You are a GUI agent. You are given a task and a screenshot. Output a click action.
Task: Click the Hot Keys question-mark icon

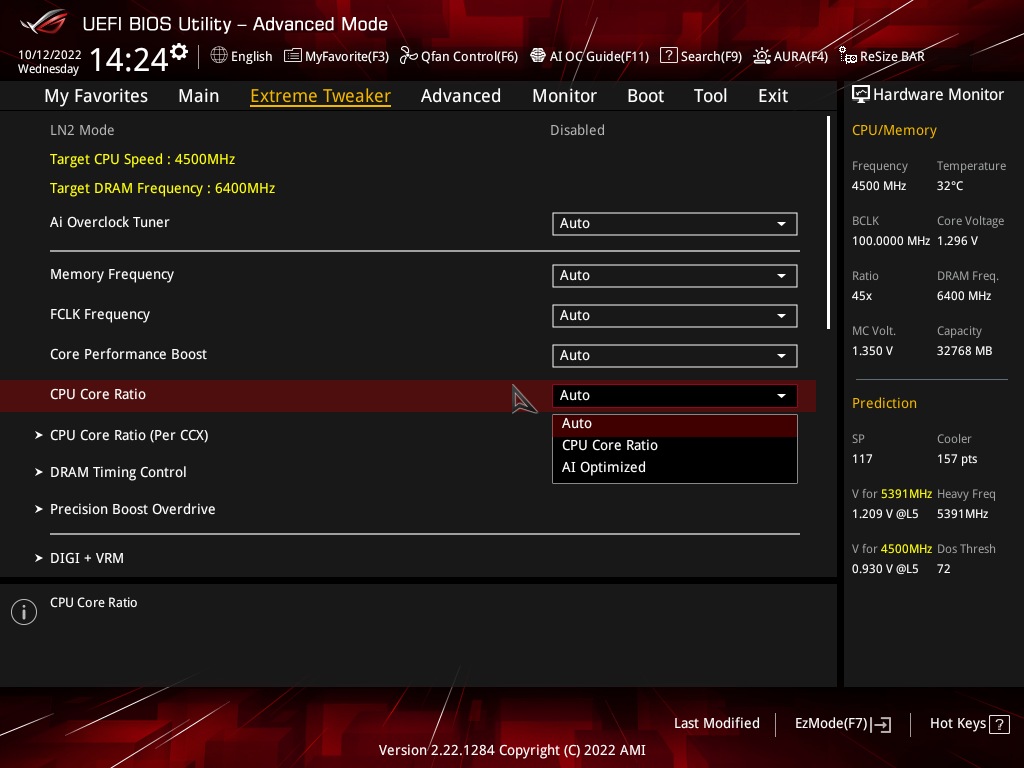(x=999, y=724)
